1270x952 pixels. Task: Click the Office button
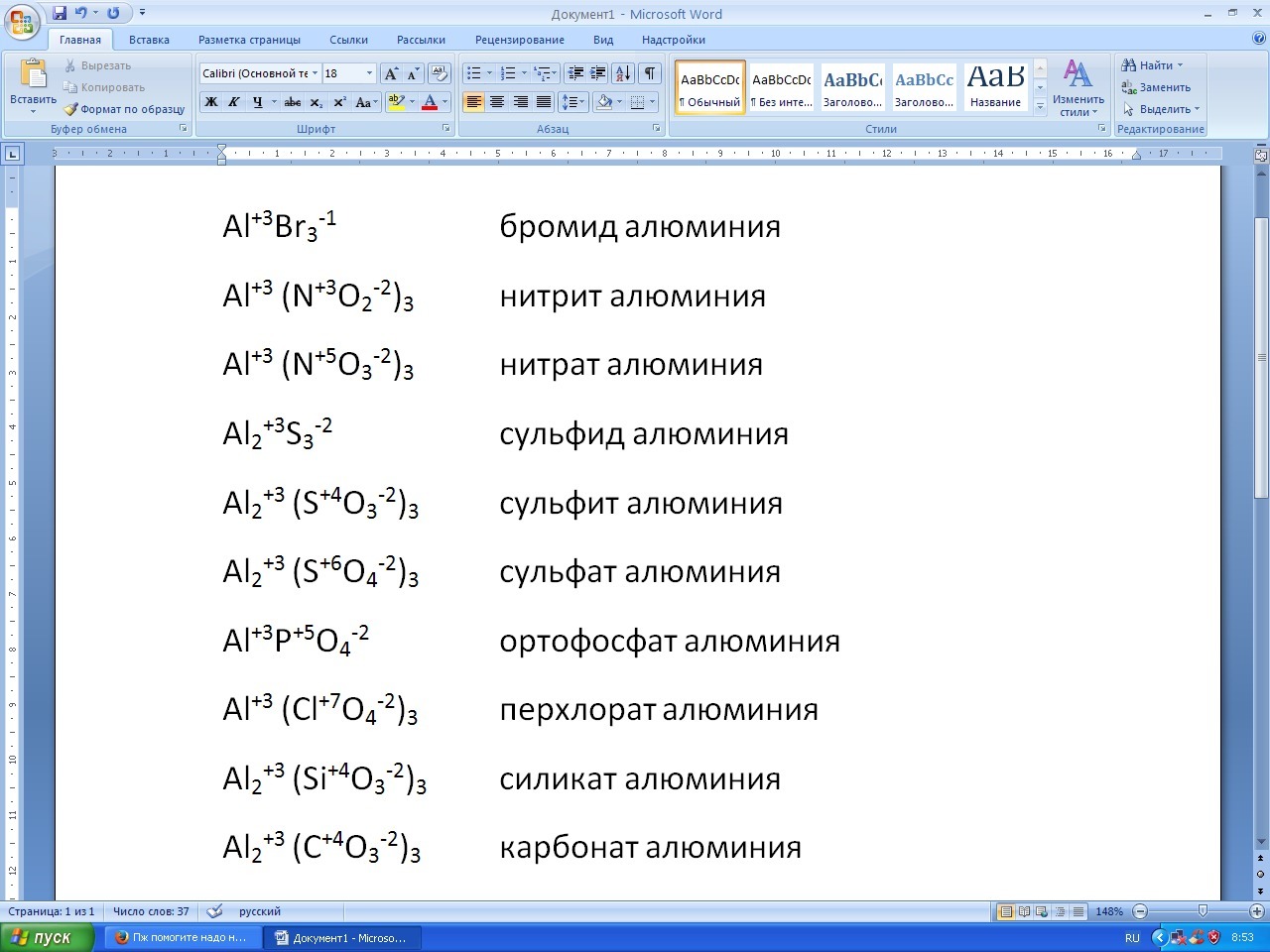pos(22,22)
